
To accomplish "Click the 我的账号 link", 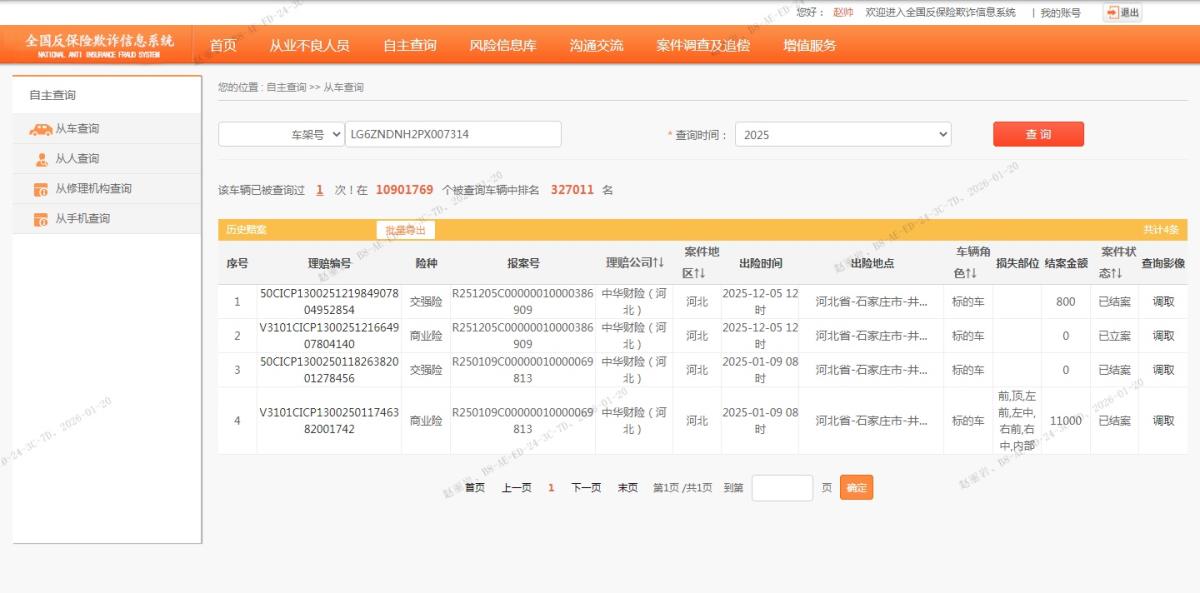I will (x=1060, y=12).
